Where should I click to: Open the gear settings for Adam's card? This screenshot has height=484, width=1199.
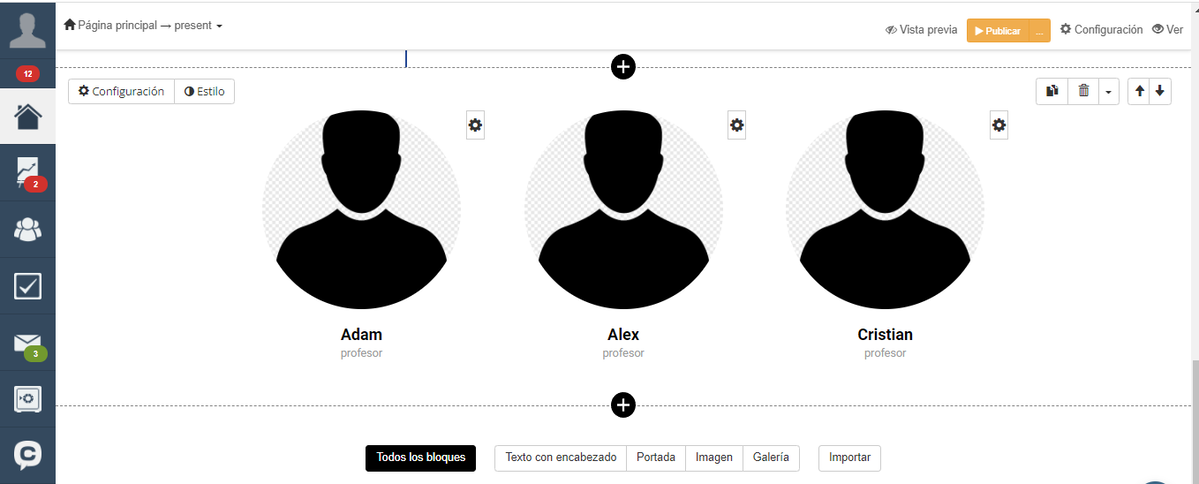coord(476,125)
